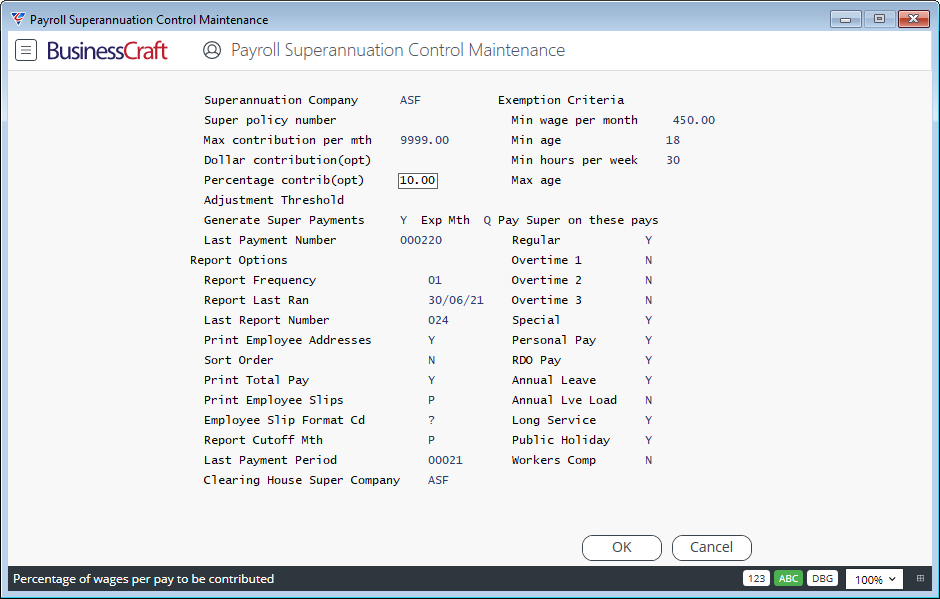Click the Dollar contribution(opt) label
The width and height of the screenshot is (940, 599).
287,160
